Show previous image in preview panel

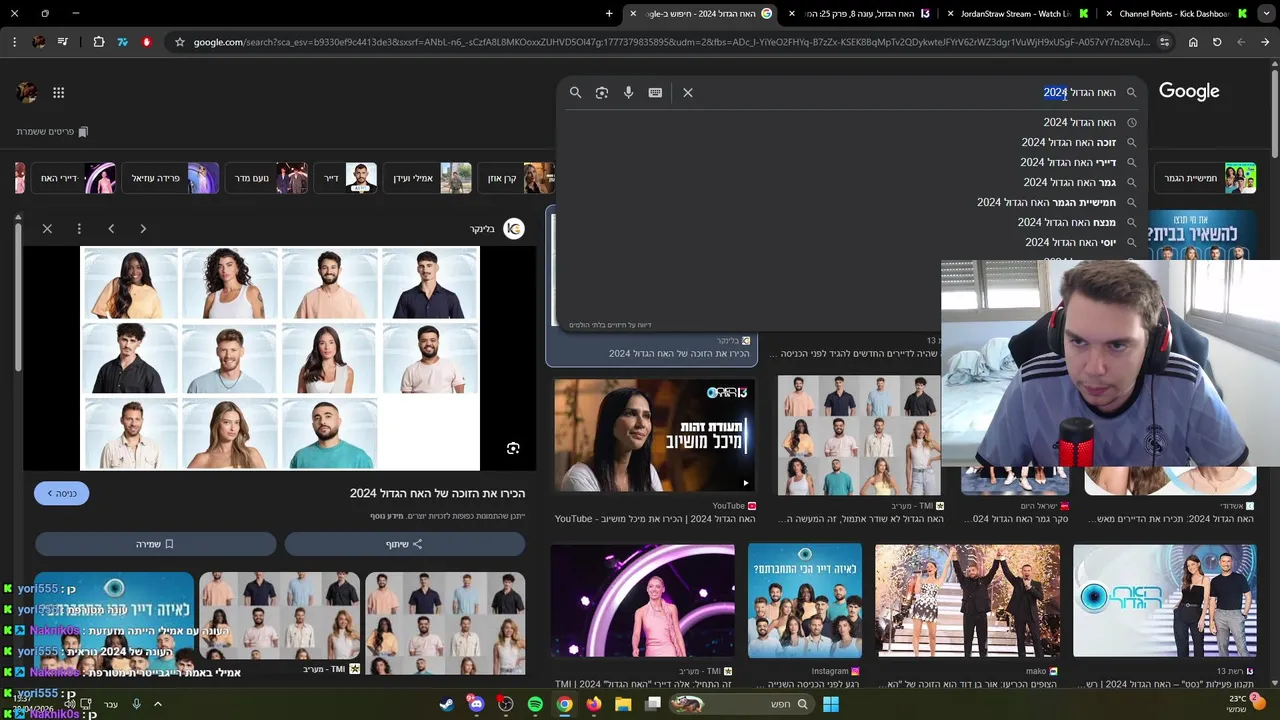[111, 228]
